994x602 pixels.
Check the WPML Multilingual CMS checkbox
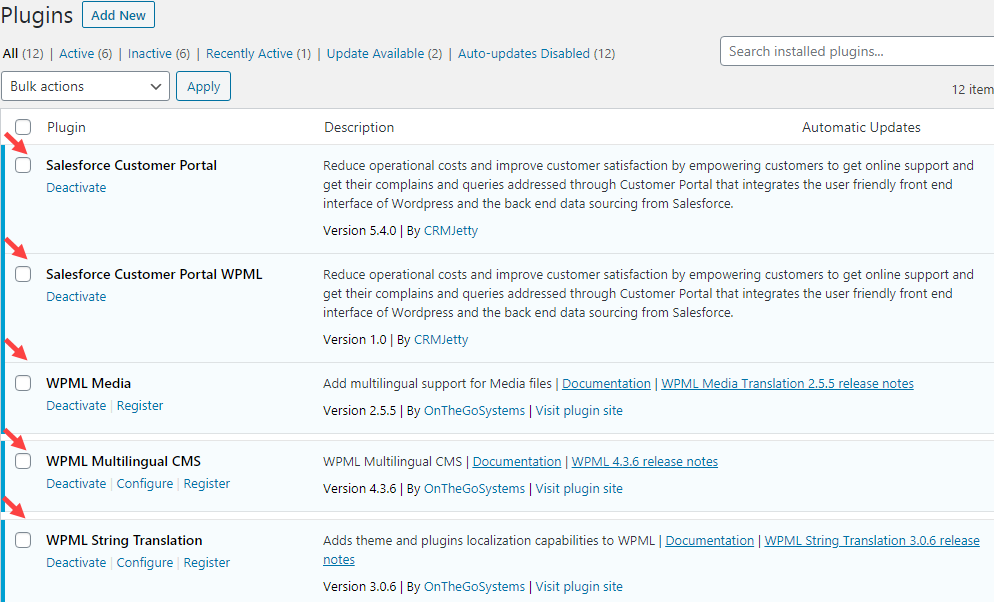point(23,461)
